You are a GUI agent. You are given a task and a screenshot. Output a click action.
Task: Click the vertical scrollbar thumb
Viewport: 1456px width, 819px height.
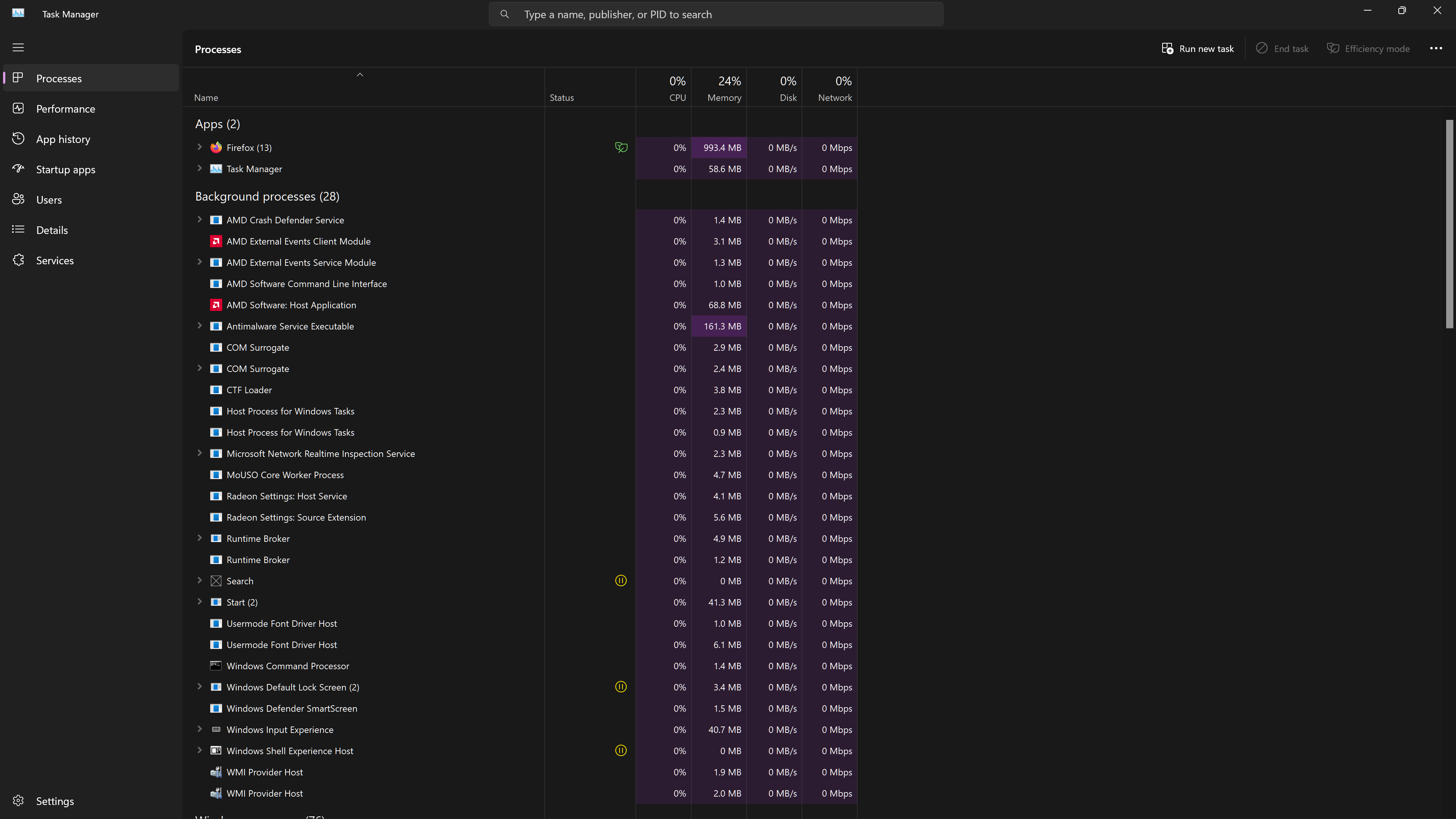[1449, 224]
